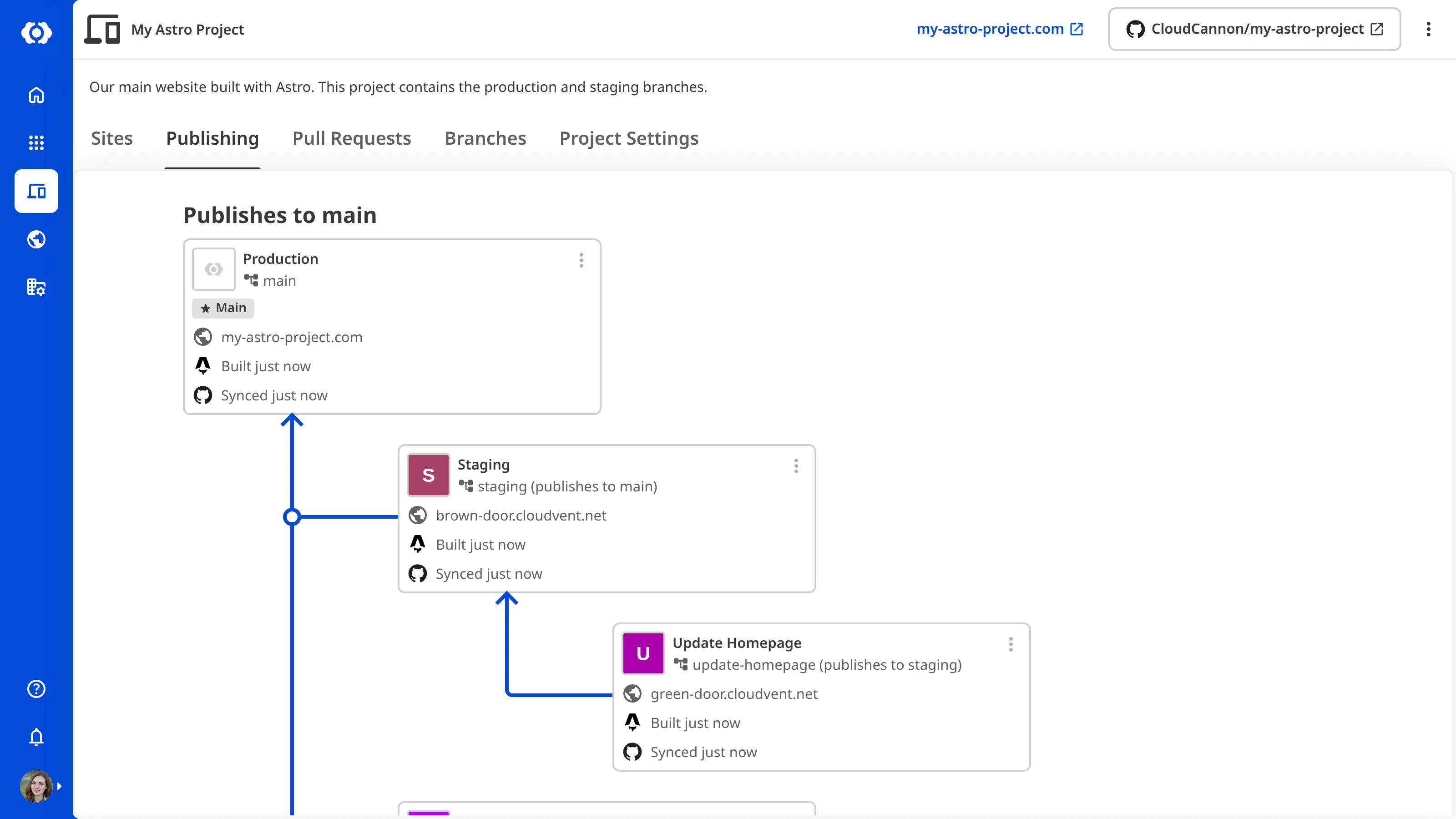
Task: Click the branch icon in Staging card
Action: tap(466, 485)
